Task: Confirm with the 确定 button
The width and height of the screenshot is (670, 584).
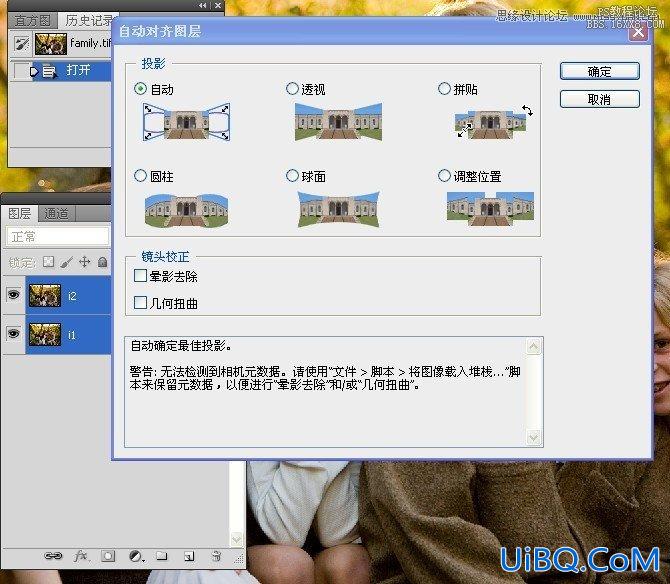Action: tap(599, 71)
